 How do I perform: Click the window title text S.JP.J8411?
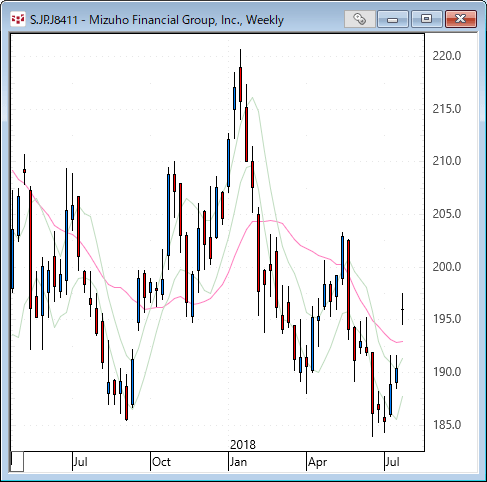coord(54,20)
